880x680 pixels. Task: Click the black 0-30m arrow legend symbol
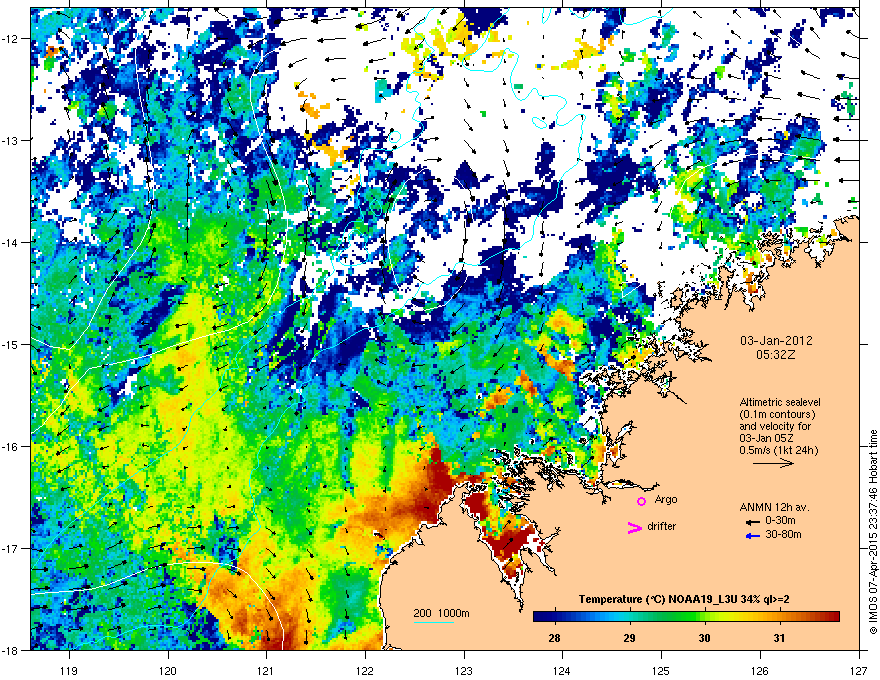click(752, 521)
